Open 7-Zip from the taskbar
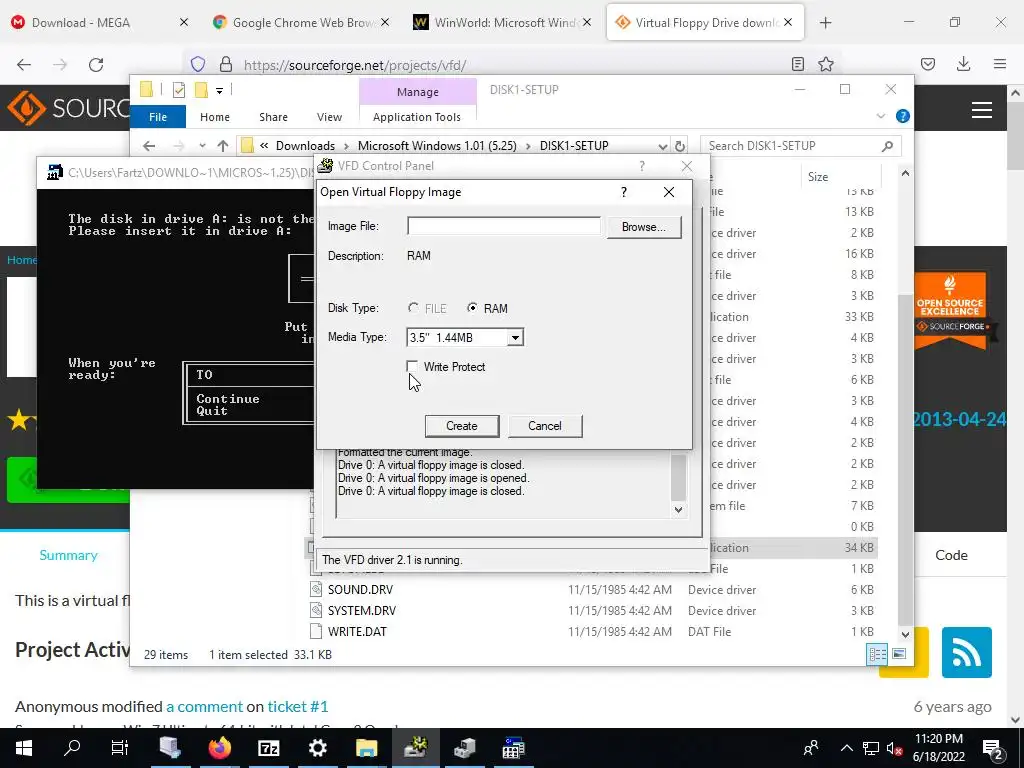1024x768 pixels. [268, 748]
